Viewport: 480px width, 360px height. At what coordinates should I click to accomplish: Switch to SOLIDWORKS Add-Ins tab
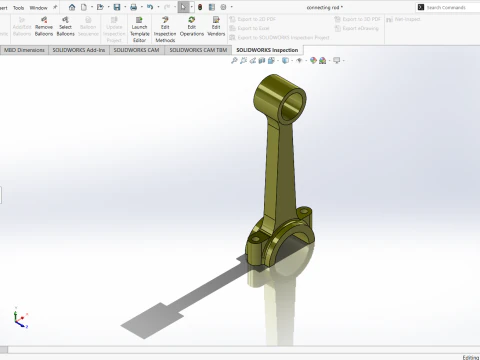(79, 50)
